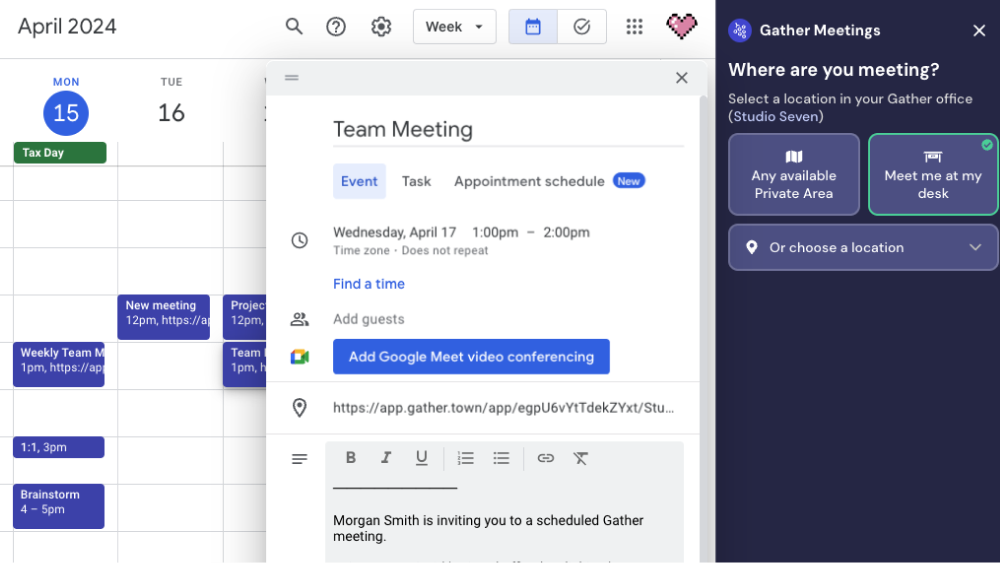Click the gather.town location URL field
Image resolution: width=1000 pixels, height=563 pixels.
(x=503, y=407)
